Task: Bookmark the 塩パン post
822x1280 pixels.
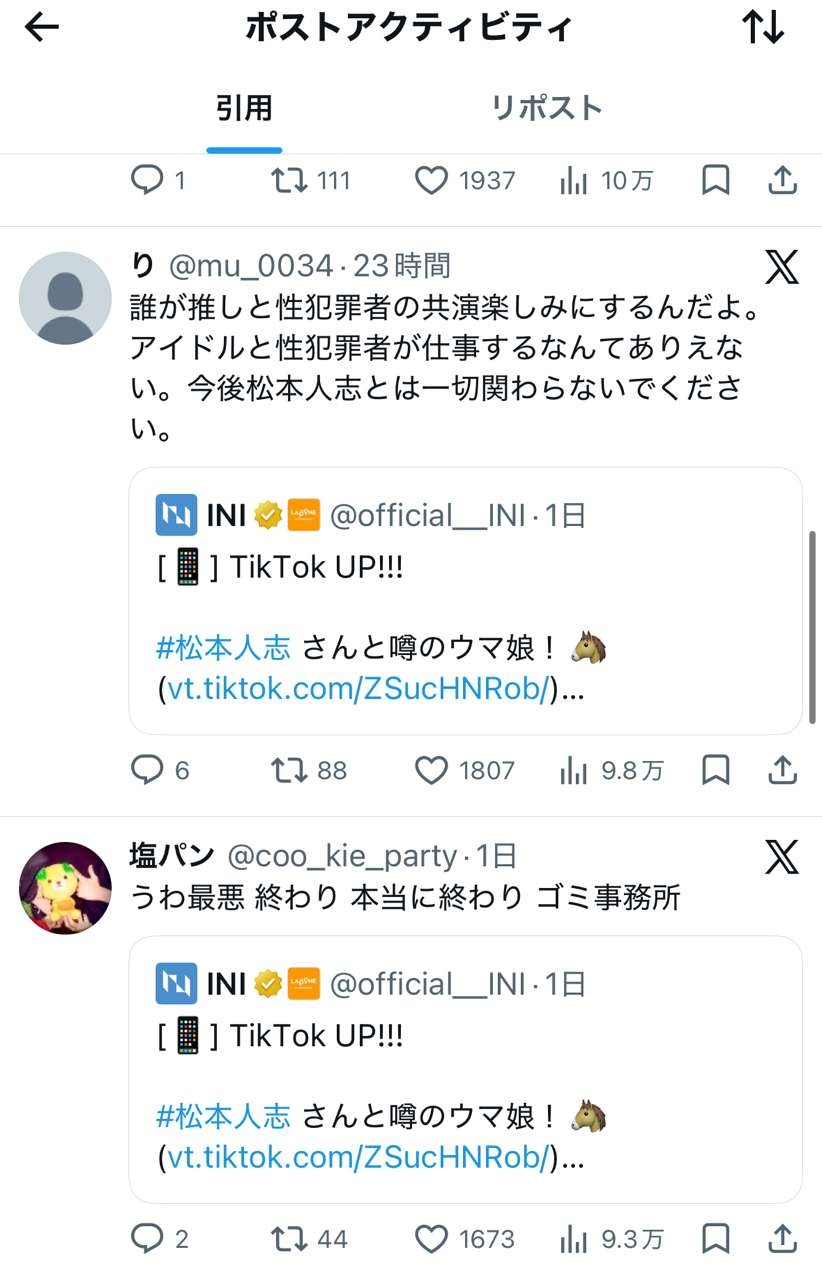Action: (716, 1239)
